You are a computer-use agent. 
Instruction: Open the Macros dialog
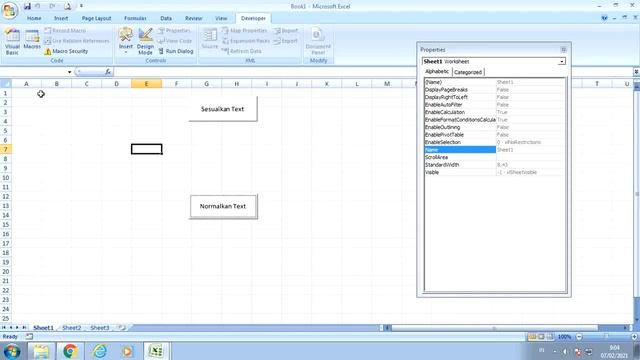pyautogui.click(x=32, y=40)
